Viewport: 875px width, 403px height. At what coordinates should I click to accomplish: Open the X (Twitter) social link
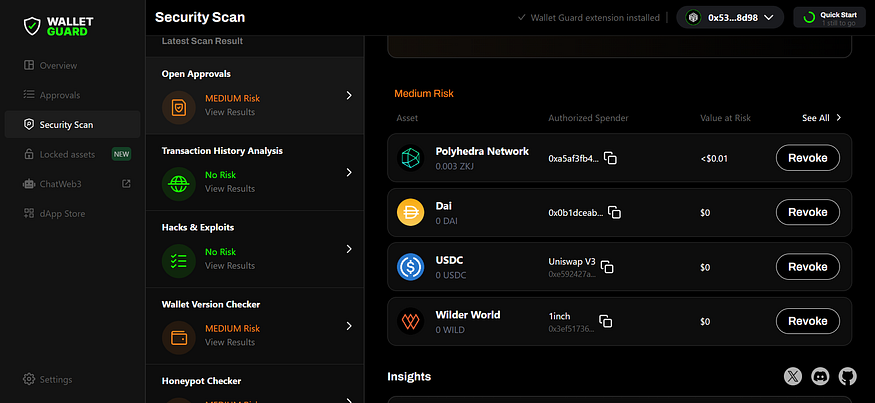coord(792,376)
